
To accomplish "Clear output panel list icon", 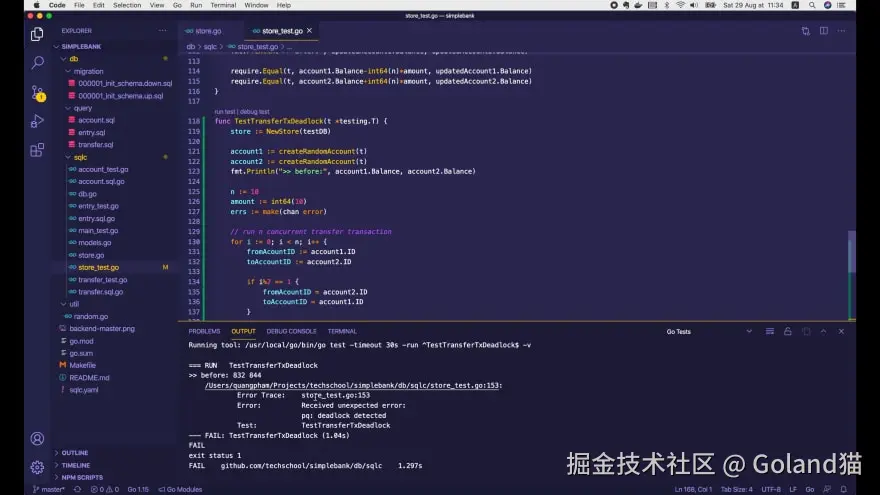I will coord(769,332).
